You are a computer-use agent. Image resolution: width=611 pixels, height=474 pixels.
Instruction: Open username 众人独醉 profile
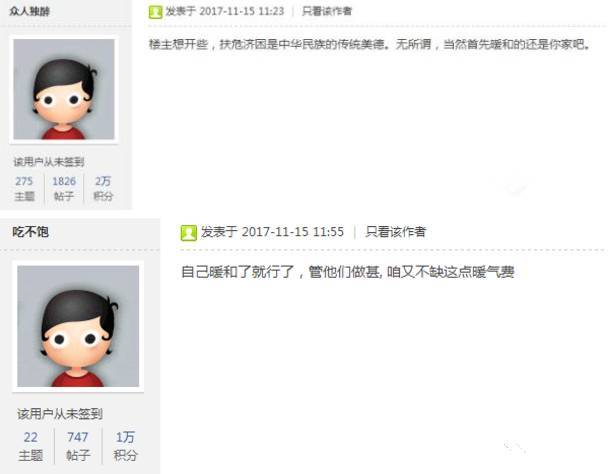tap(30, 11)
